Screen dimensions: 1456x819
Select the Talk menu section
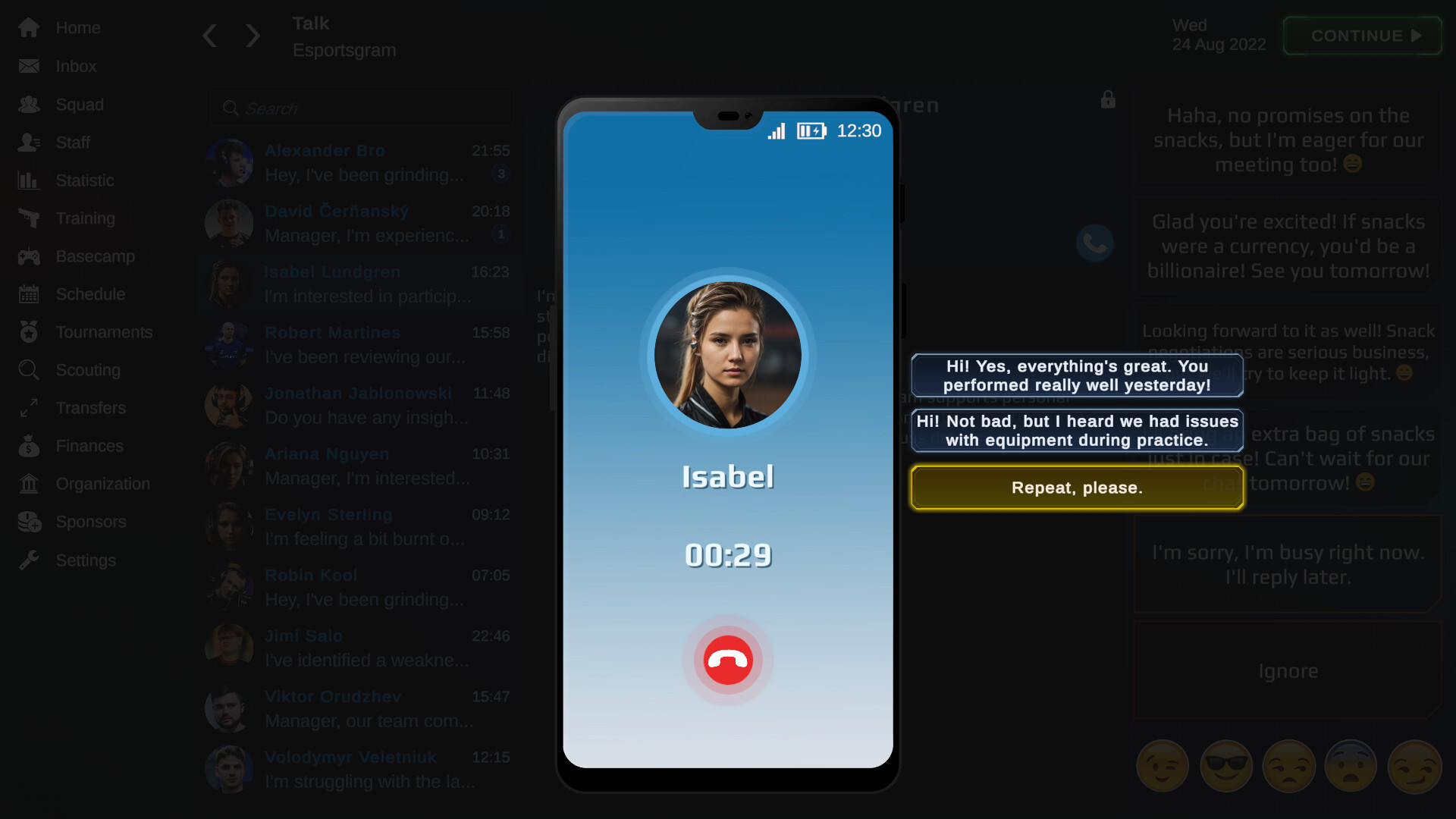(x=310, y=23)
